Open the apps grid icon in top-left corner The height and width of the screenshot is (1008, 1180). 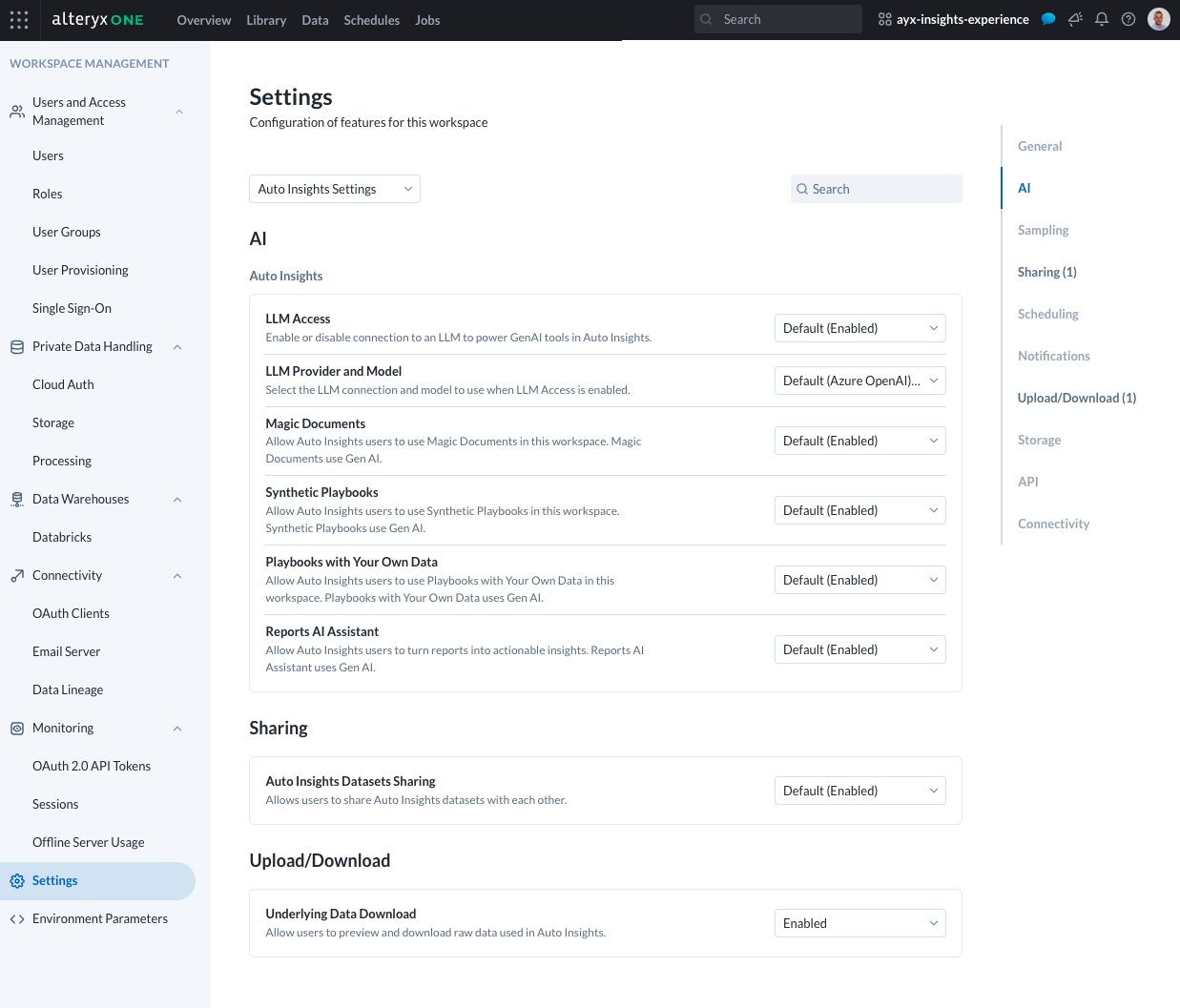coord(19,19)
